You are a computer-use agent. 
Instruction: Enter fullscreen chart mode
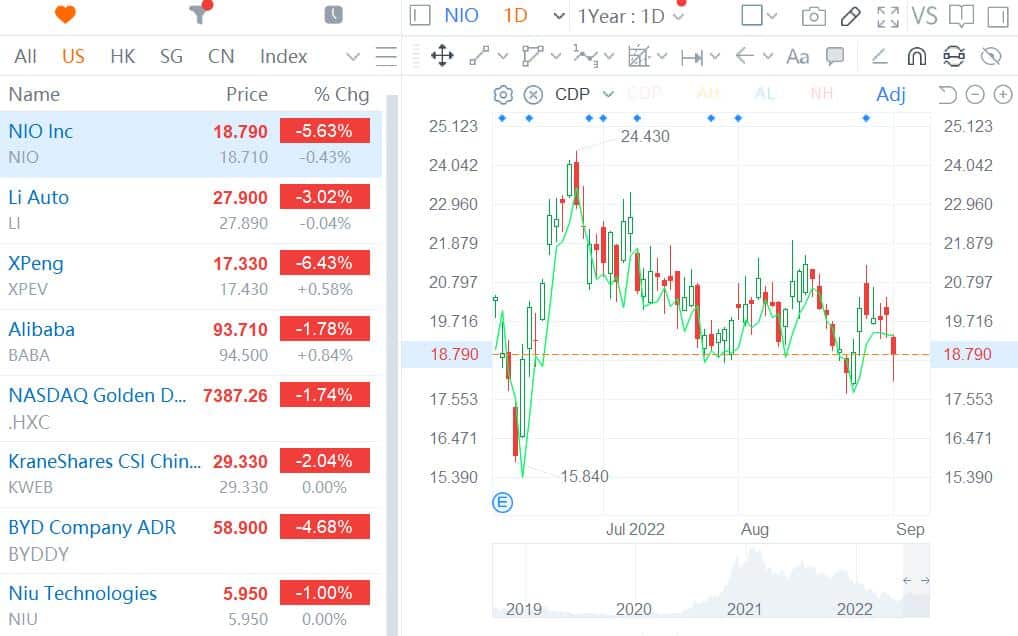[887, 16]
